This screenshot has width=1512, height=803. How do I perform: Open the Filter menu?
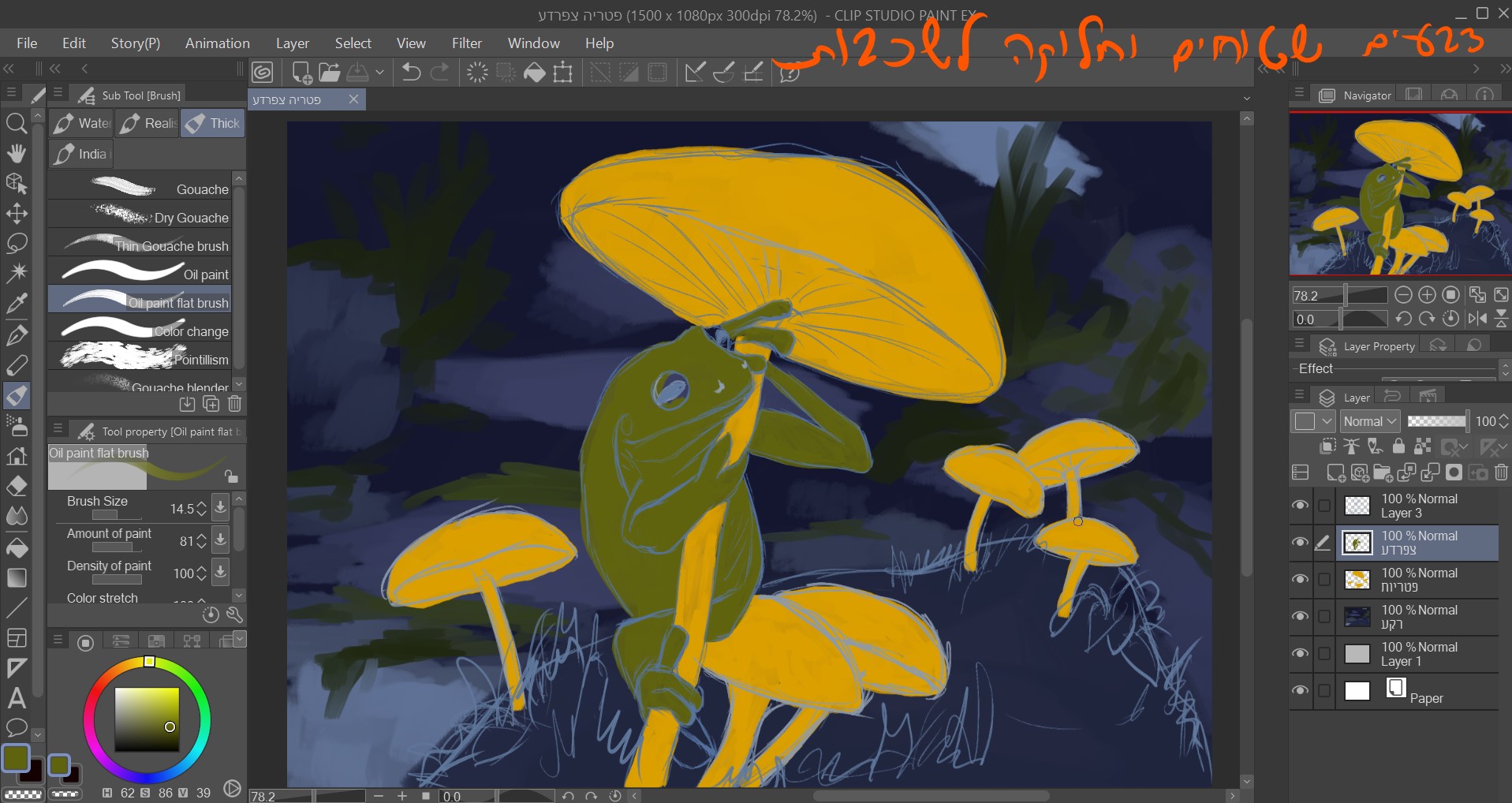click(x=467, y=43)
